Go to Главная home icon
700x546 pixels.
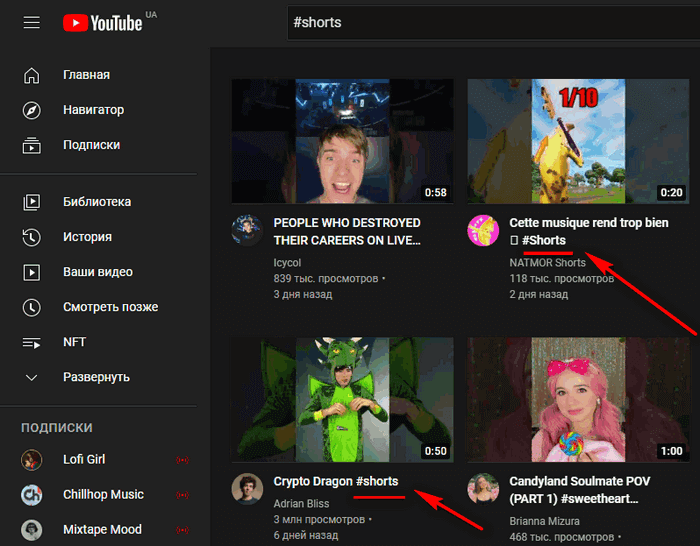[32, 75]
